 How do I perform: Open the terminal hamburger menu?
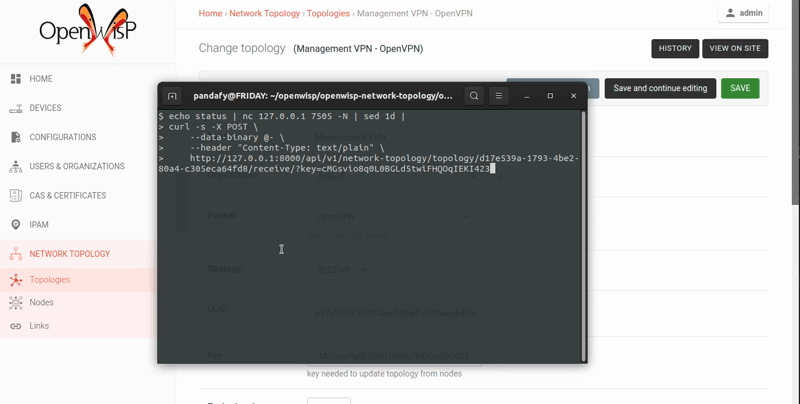click(x=498, y=96)
